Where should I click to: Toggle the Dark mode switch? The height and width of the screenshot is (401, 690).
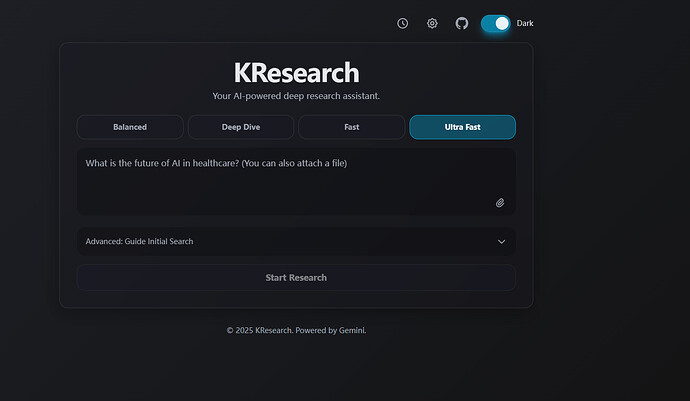click(x=495, y=23)
